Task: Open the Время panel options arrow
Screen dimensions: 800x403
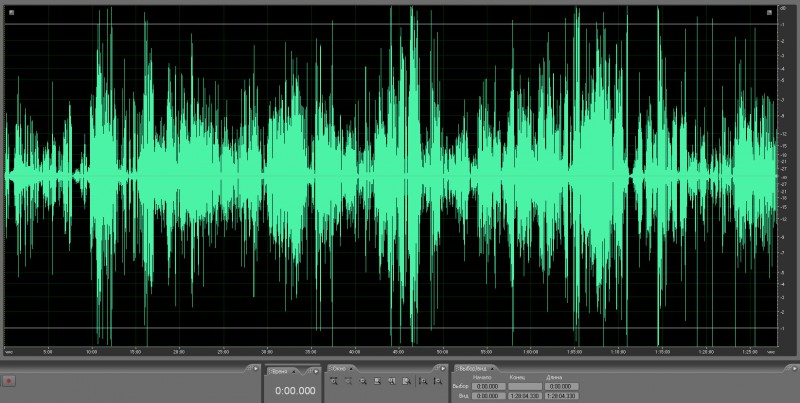Action: point(316,371)
